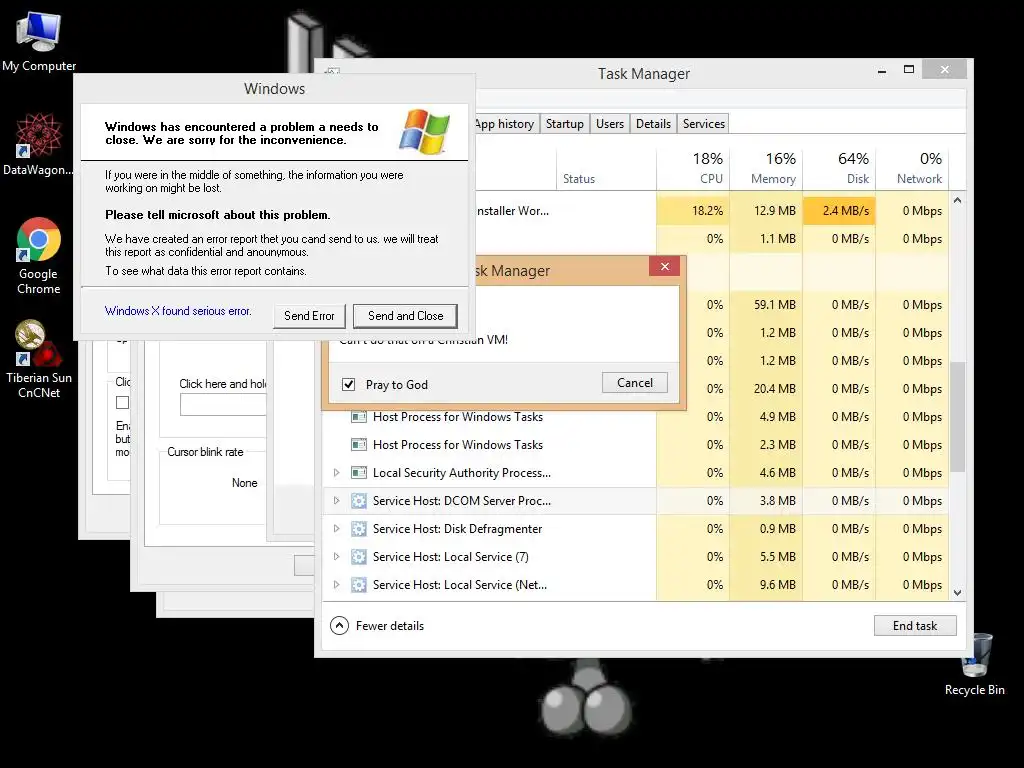Click the 4.9 MB Host Process icon
The width and height of the screenshot is (1024, 768).
point(359,417)
